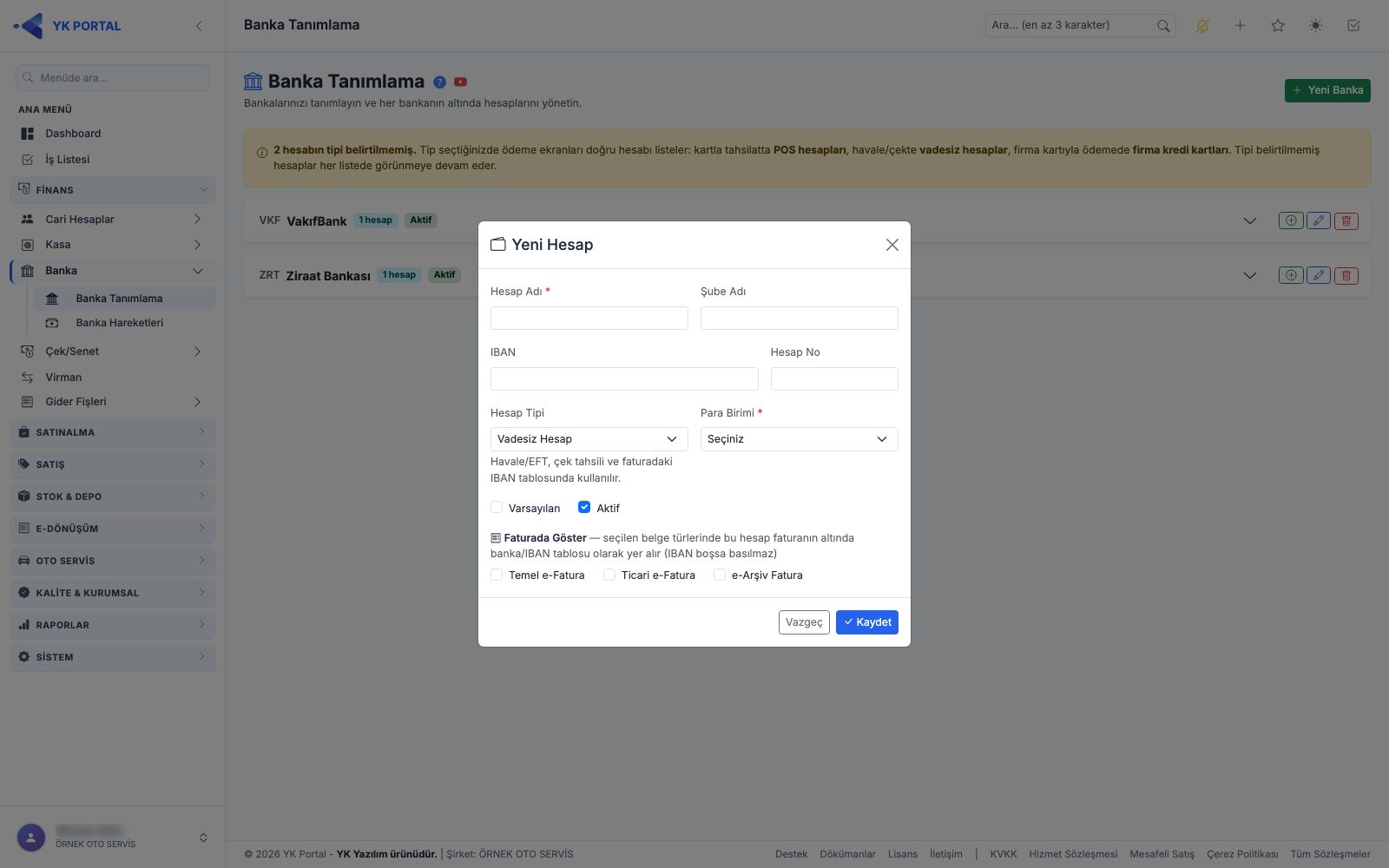Click the sidebar collapse arrow icon
Screen dimensions: 1389x868
point(199,26)
